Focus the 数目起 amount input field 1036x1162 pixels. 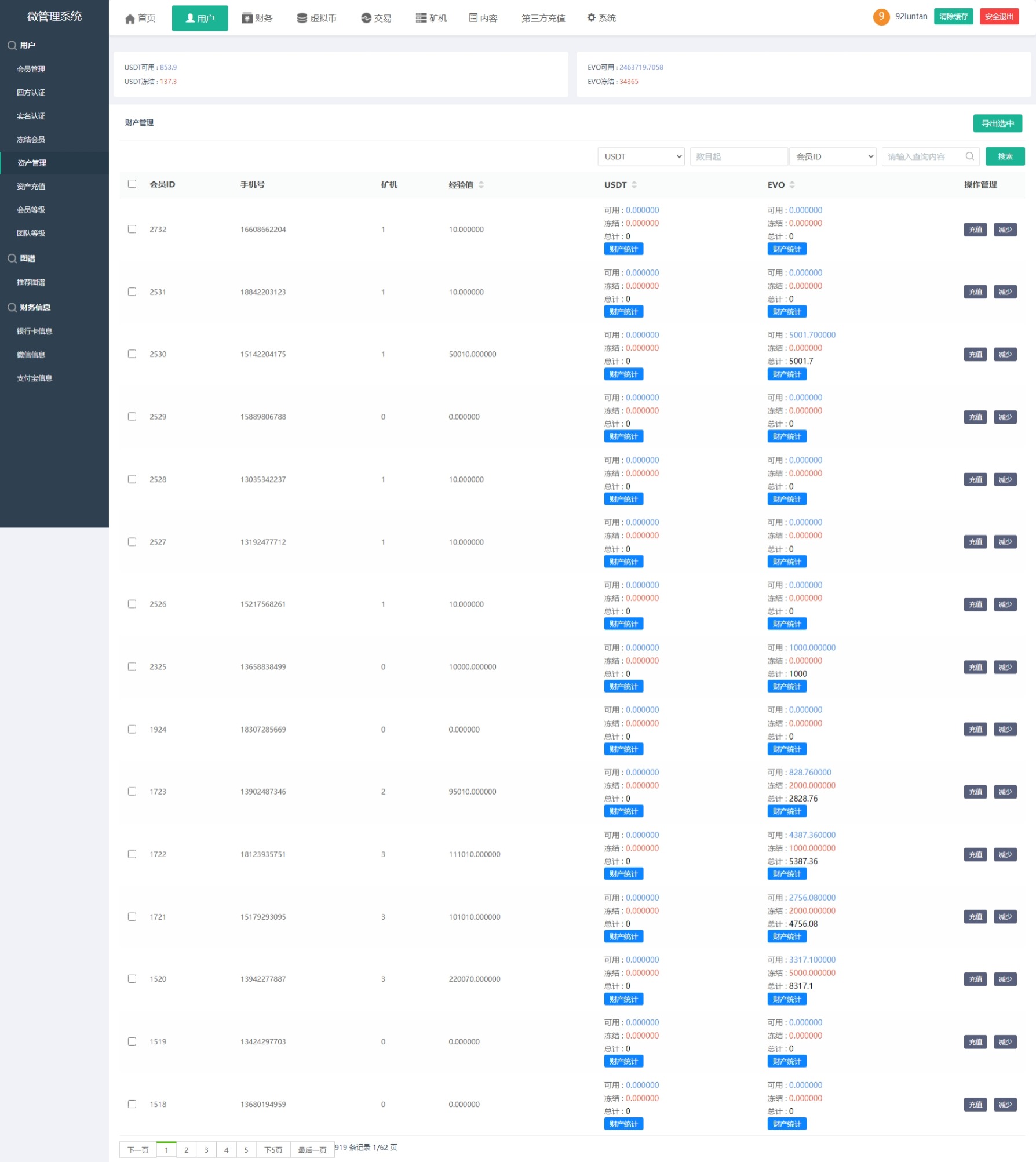[x=738, y=156]
